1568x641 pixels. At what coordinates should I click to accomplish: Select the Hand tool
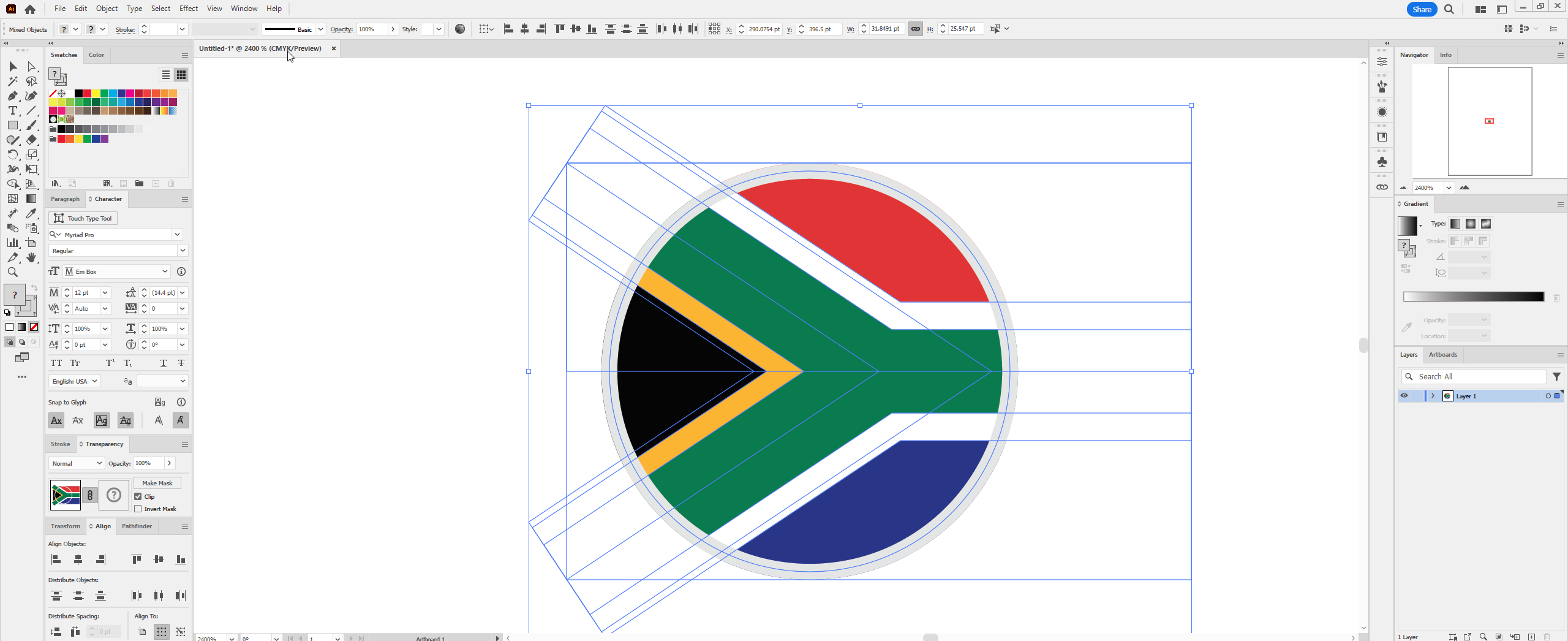coord(31,257)
